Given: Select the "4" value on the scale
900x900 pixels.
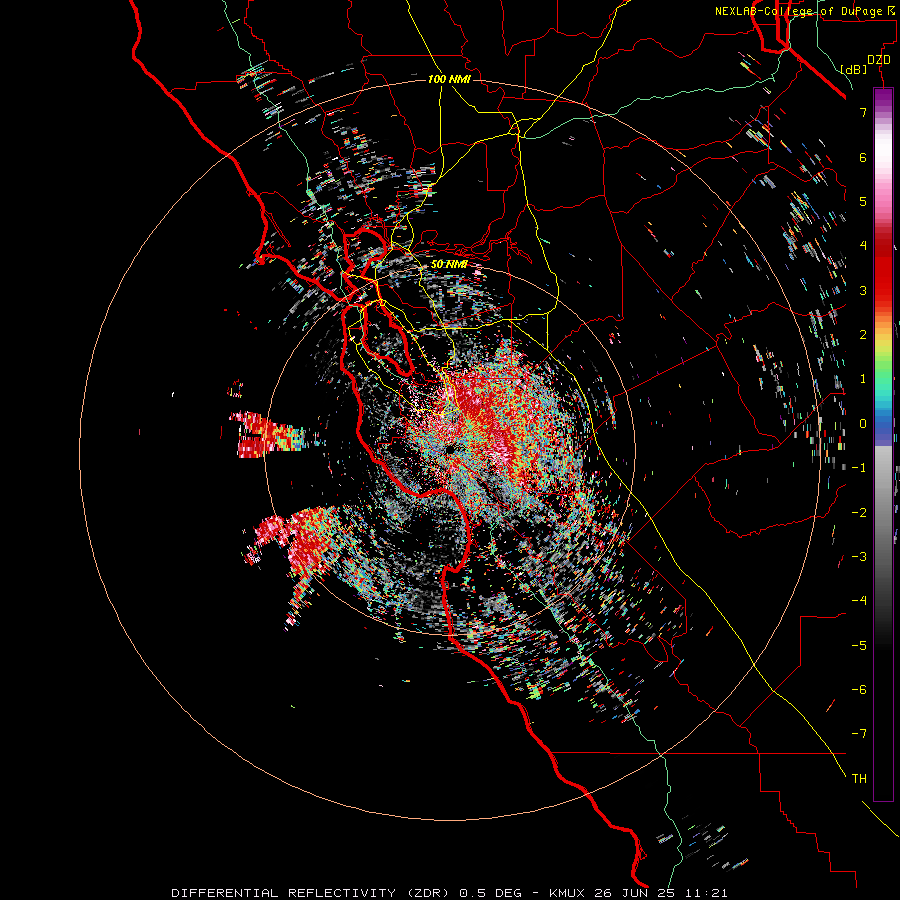Looking at the screenshot, I should click(863, 246).
